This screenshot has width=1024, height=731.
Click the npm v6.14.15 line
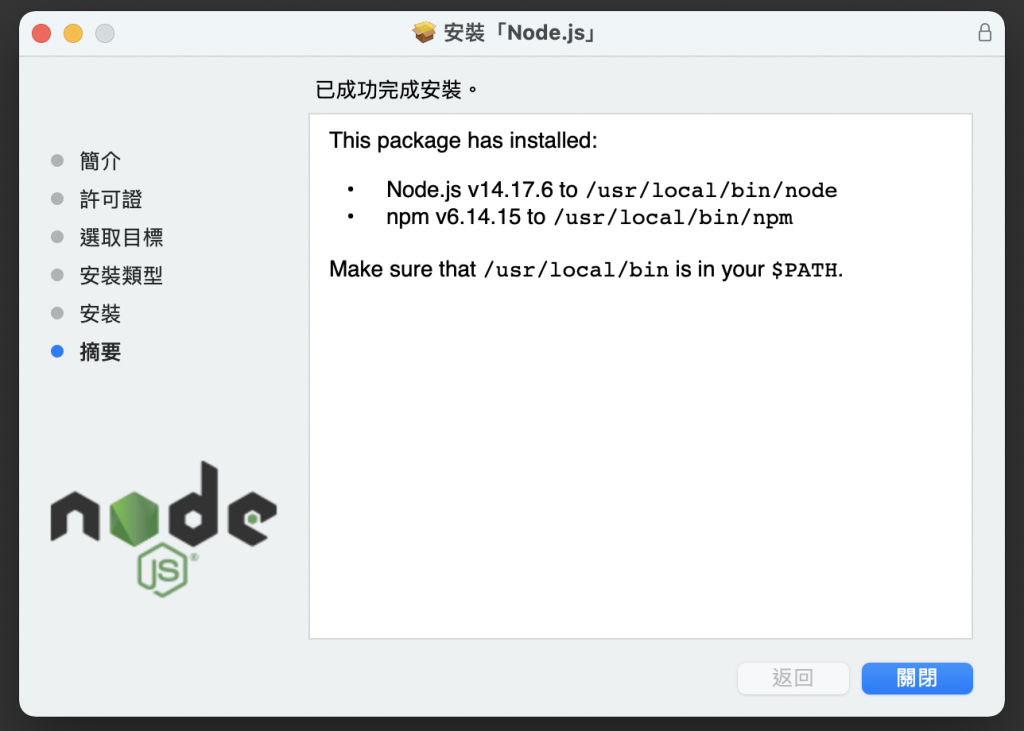click(x=589, y=217)
